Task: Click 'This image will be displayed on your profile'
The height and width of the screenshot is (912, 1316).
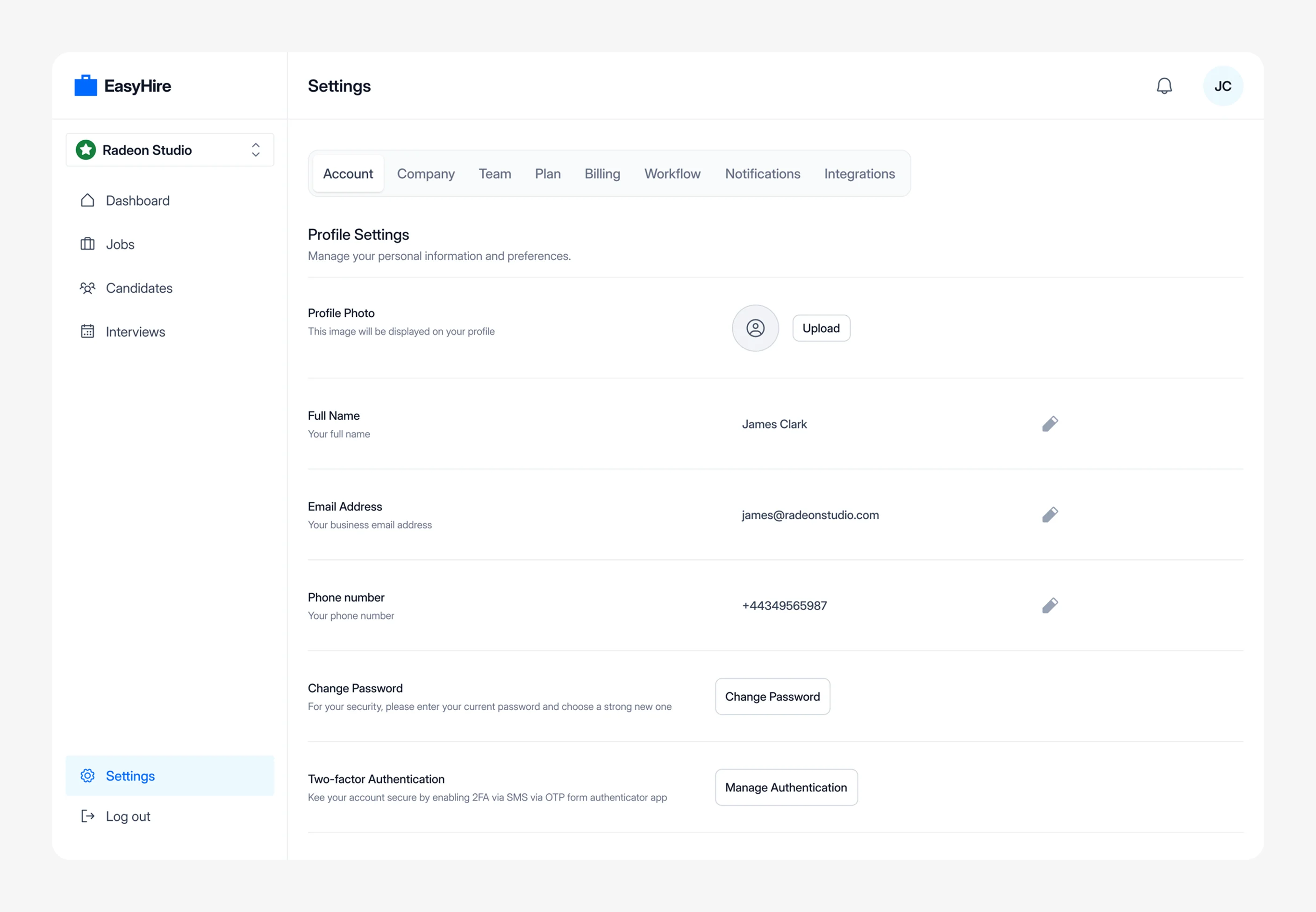Action: pos(401,331)
